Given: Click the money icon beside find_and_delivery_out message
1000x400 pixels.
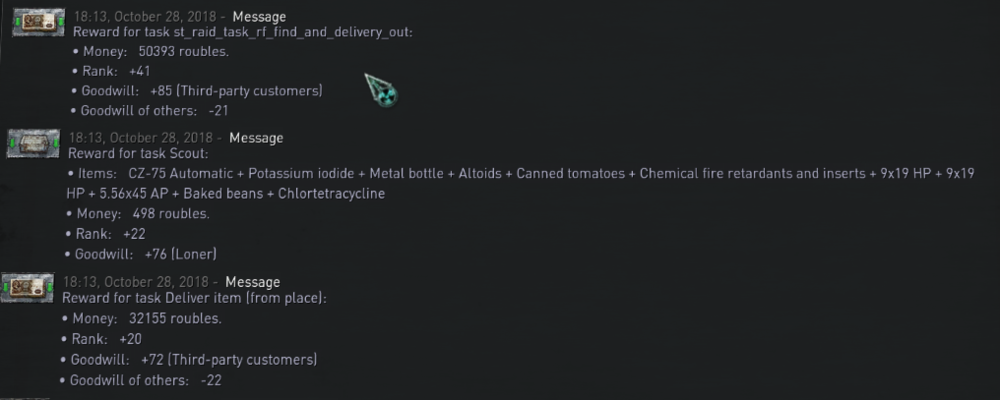Looking at the screenshot, I should pyautogui.click(x=39, y=22).
